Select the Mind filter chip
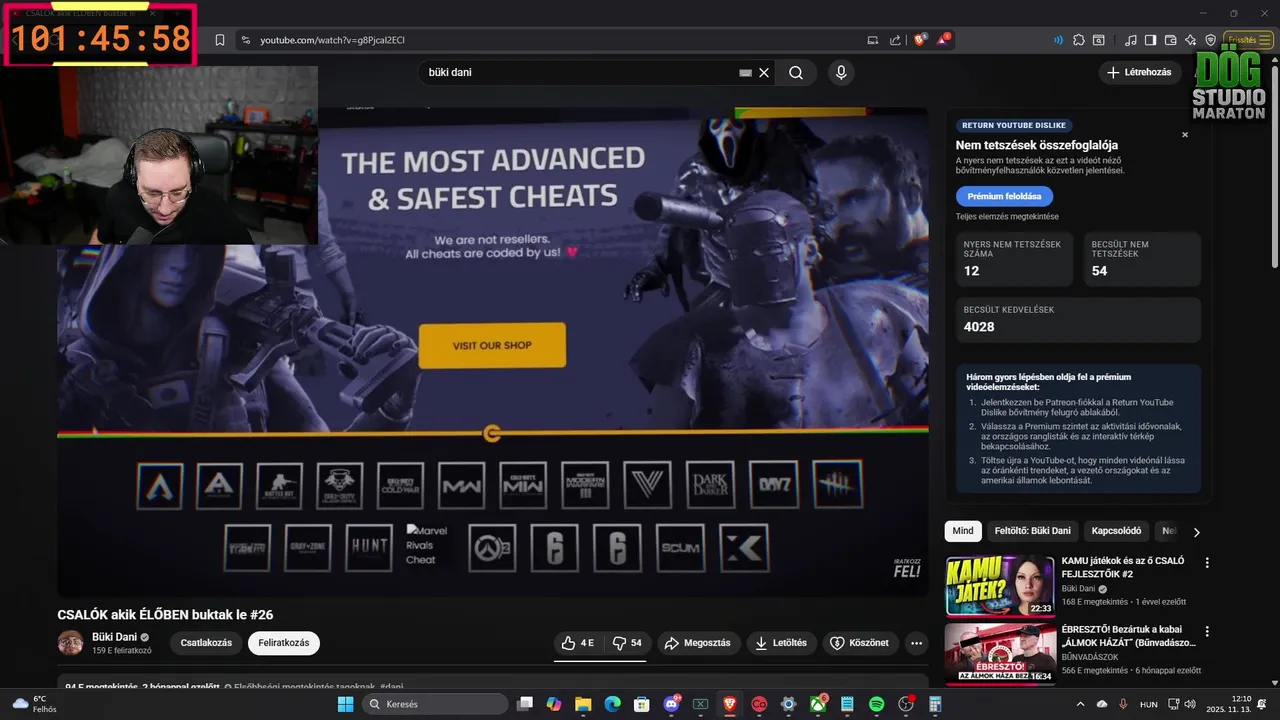Screen dimensions: 1280x720 (962, 531)
